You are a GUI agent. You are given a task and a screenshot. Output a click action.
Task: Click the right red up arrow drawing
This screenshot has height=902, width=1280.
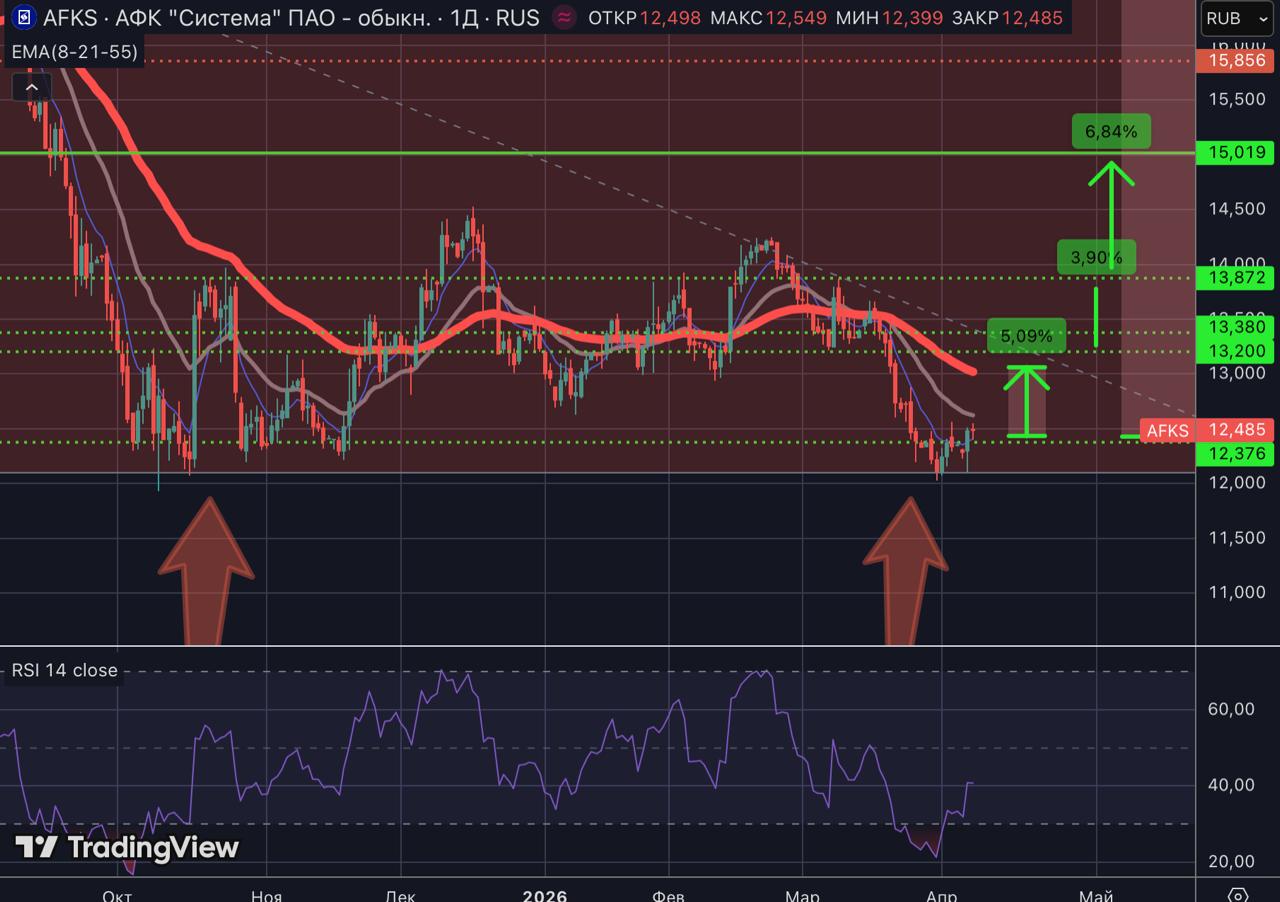pyautogui.click(x=906, y=568)
